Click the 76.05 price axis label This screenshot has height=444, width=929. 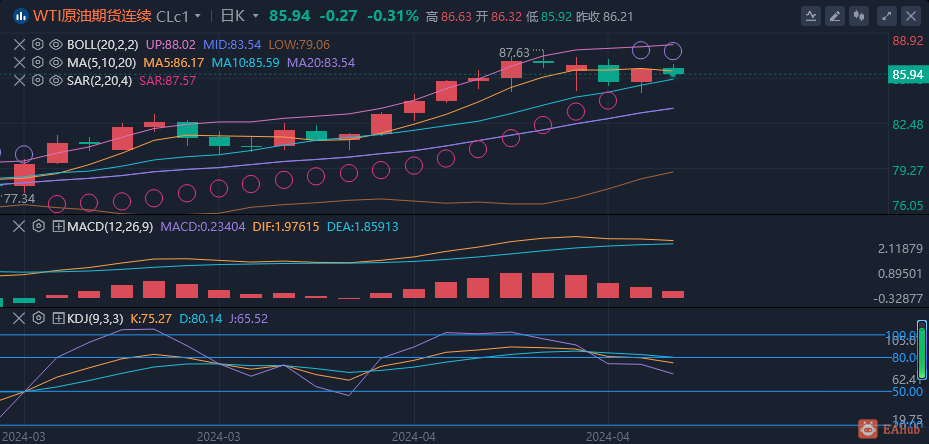906,205
